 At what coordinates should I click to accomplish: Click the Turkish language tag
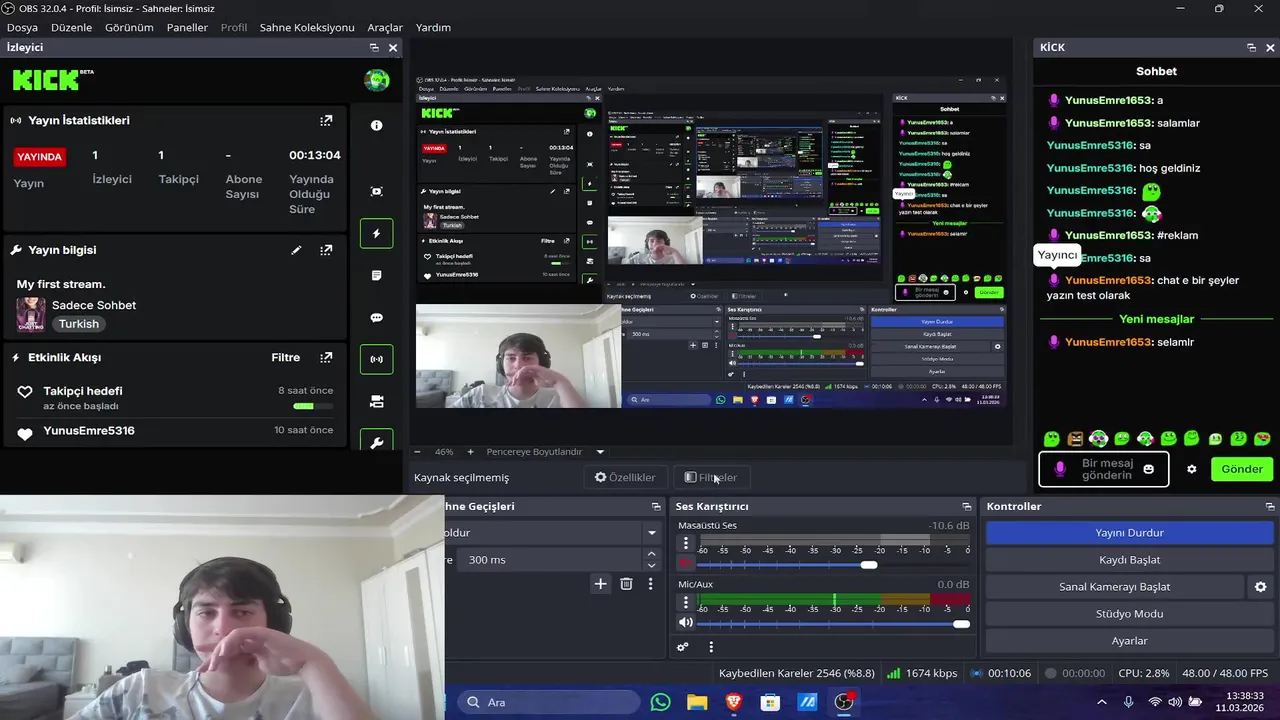[x=79, y=324]
